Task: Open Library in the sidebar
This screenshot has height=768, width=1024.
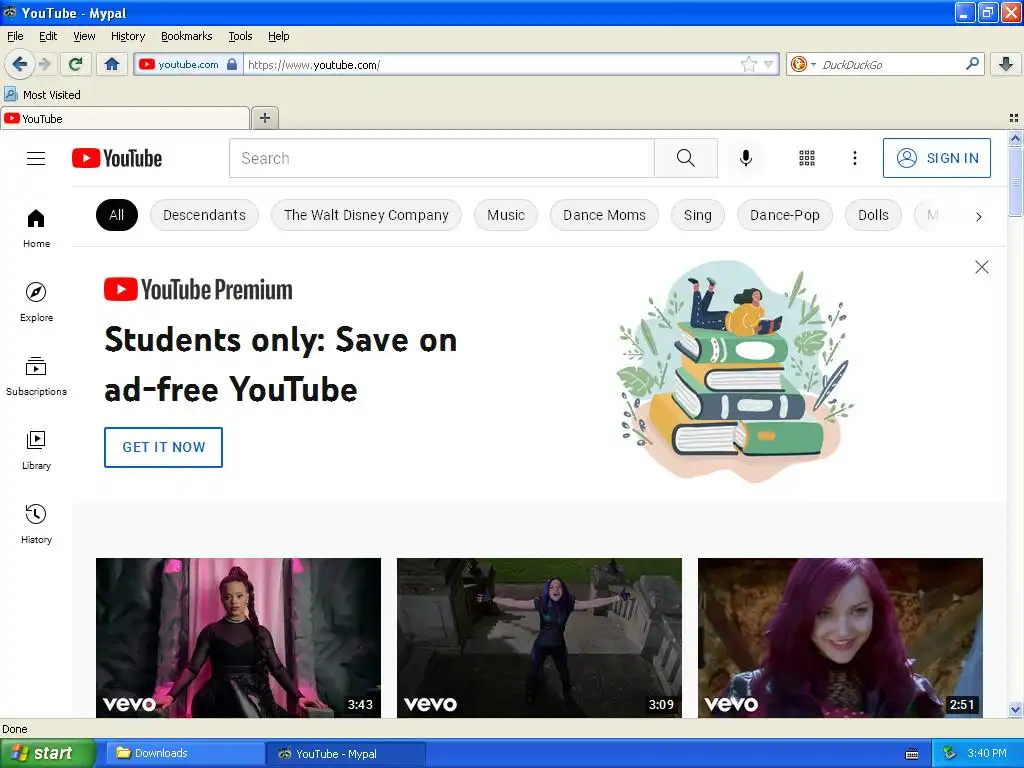Action: pos(37,450)
